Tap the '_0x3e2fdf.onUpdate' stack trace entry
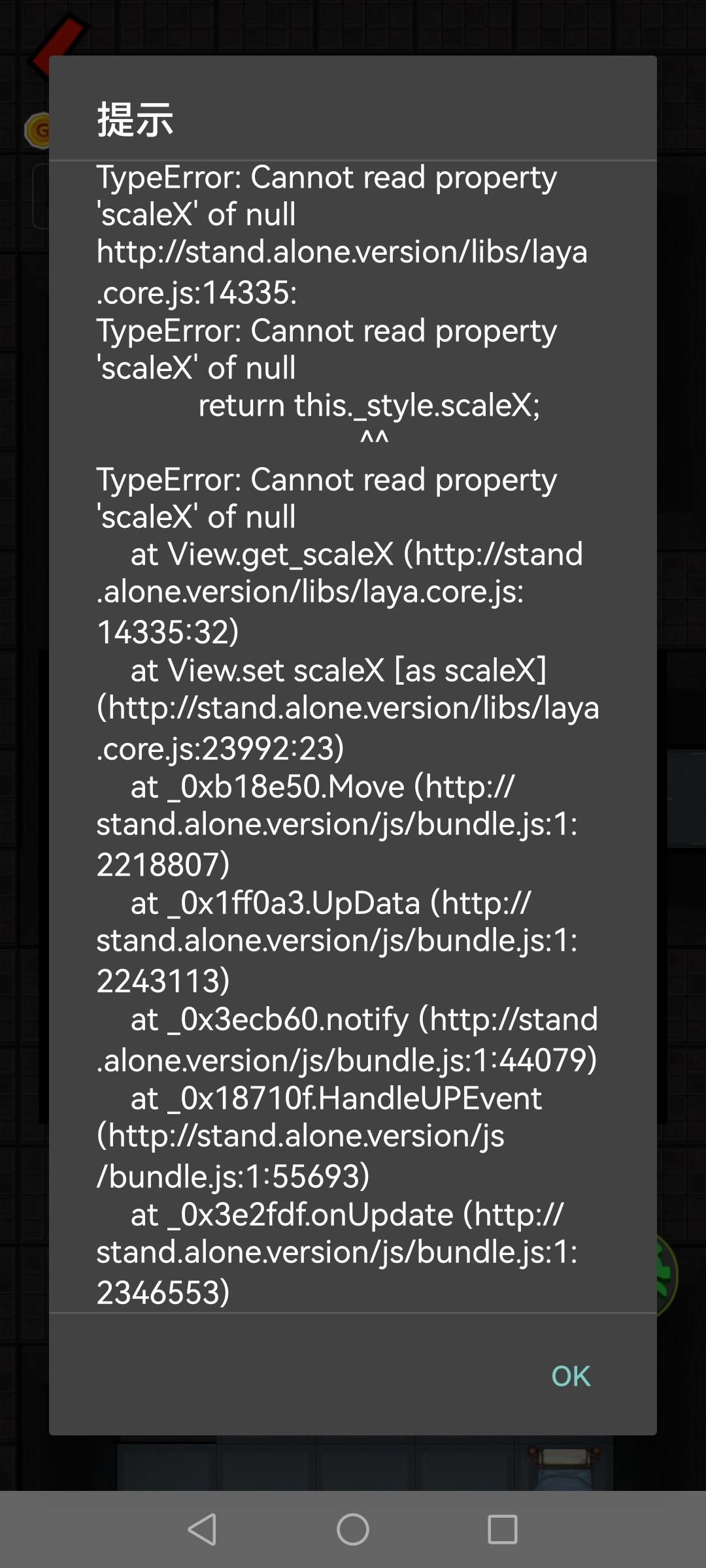This screenshot has width=706, height=1568. 346,1215
